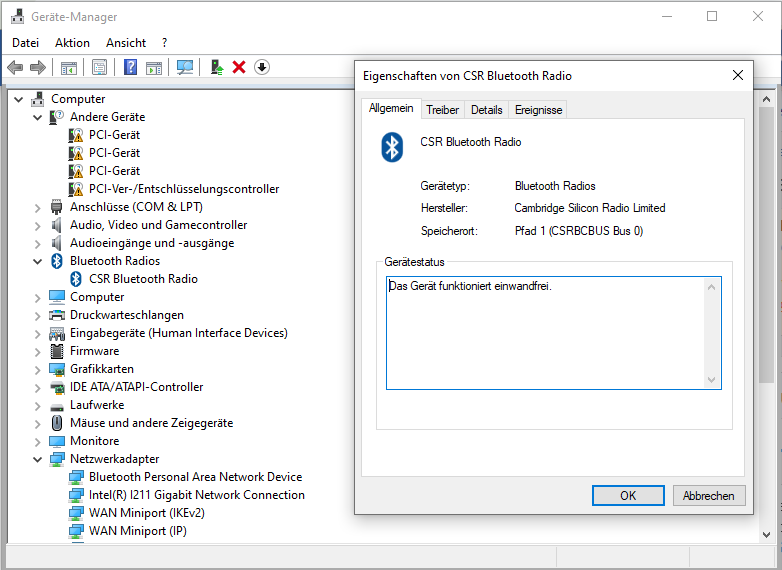This screenshot has height=570, width=782.
Task: Click the Disable device down-arrow icon
Action: [262, 67]
